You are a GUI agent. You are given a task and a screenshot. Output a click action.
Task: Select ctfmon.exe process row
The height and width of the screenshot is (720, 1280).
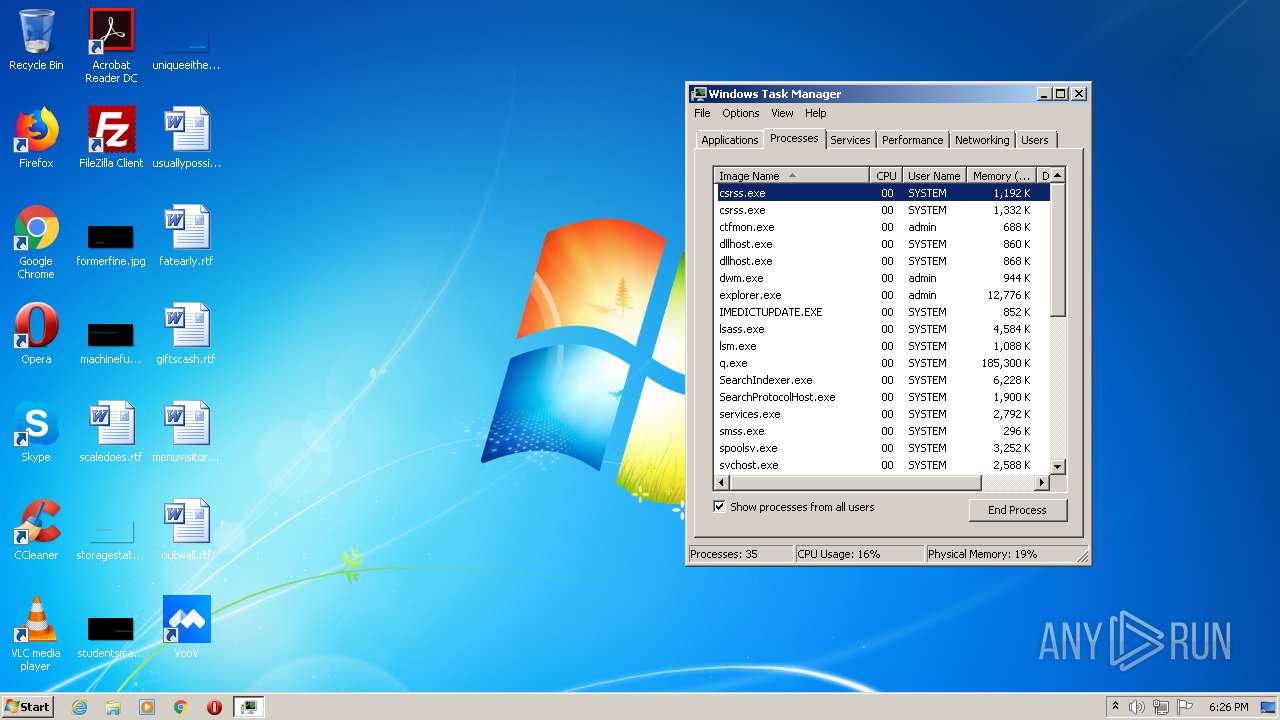(x=882, y=227)
